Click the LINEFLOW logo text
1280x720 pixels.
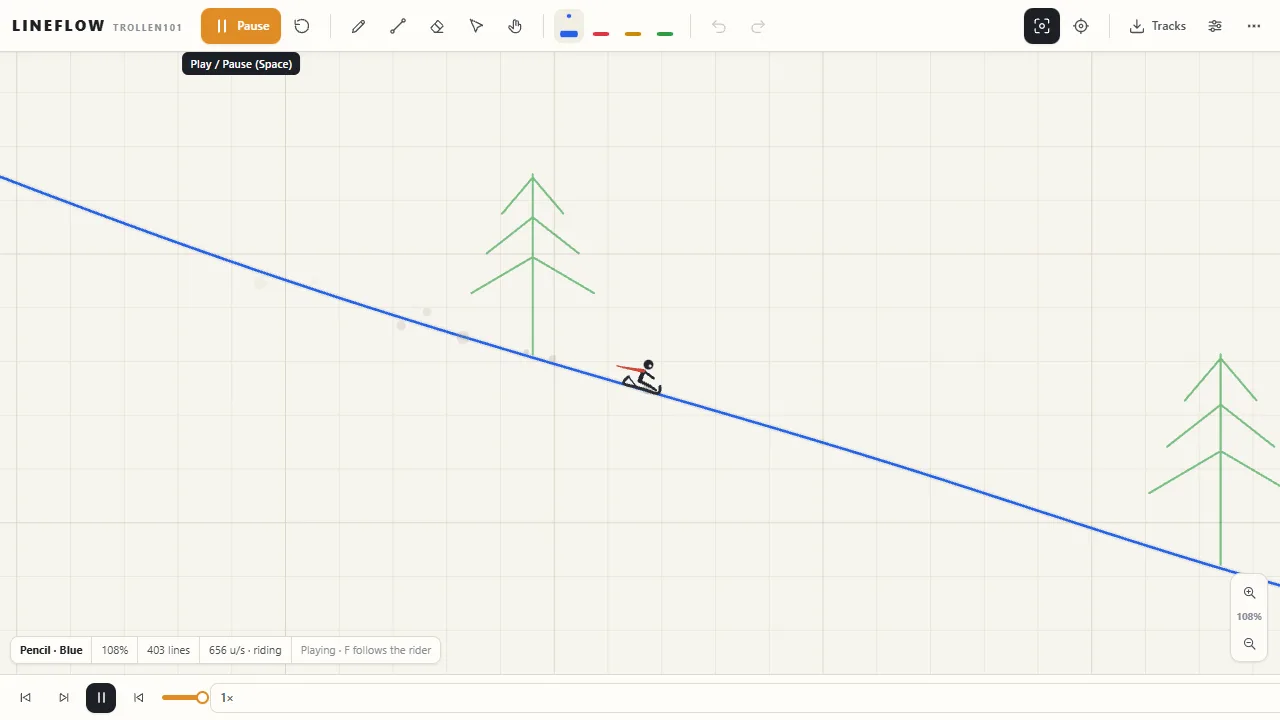click(58, 26)
